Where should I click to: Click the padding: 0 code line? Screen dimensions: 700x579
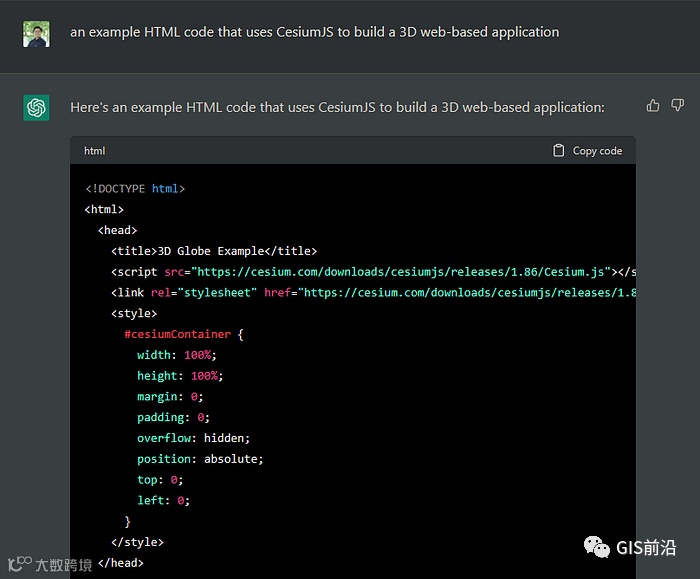[173, 417]
